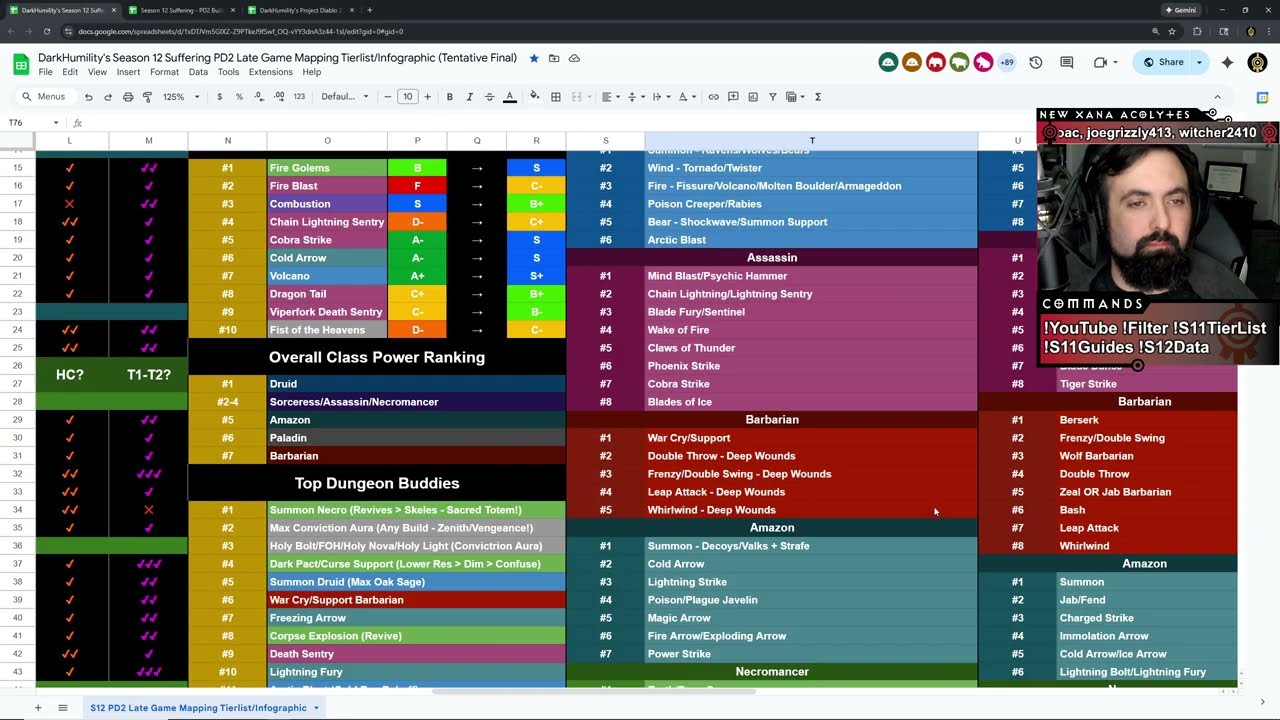This screenshot has width=1280, height=720.
Task: Open the text color picker
Action: pos(509,97)
